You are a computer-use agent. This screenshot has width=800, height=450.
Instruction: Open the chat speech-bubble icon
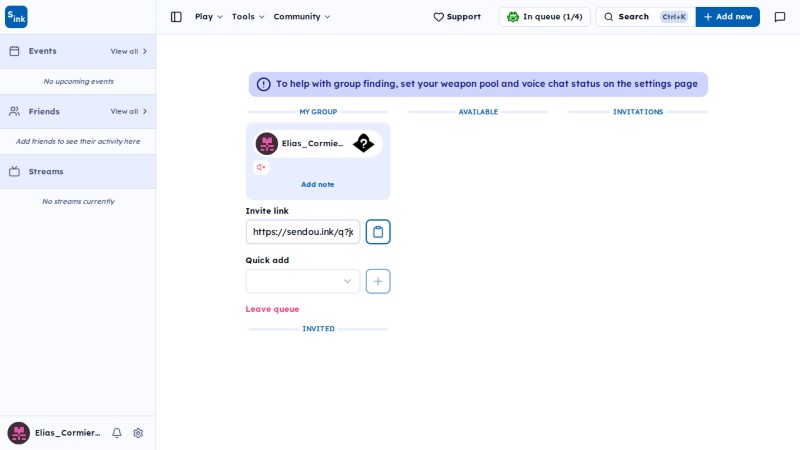point(780,17)
